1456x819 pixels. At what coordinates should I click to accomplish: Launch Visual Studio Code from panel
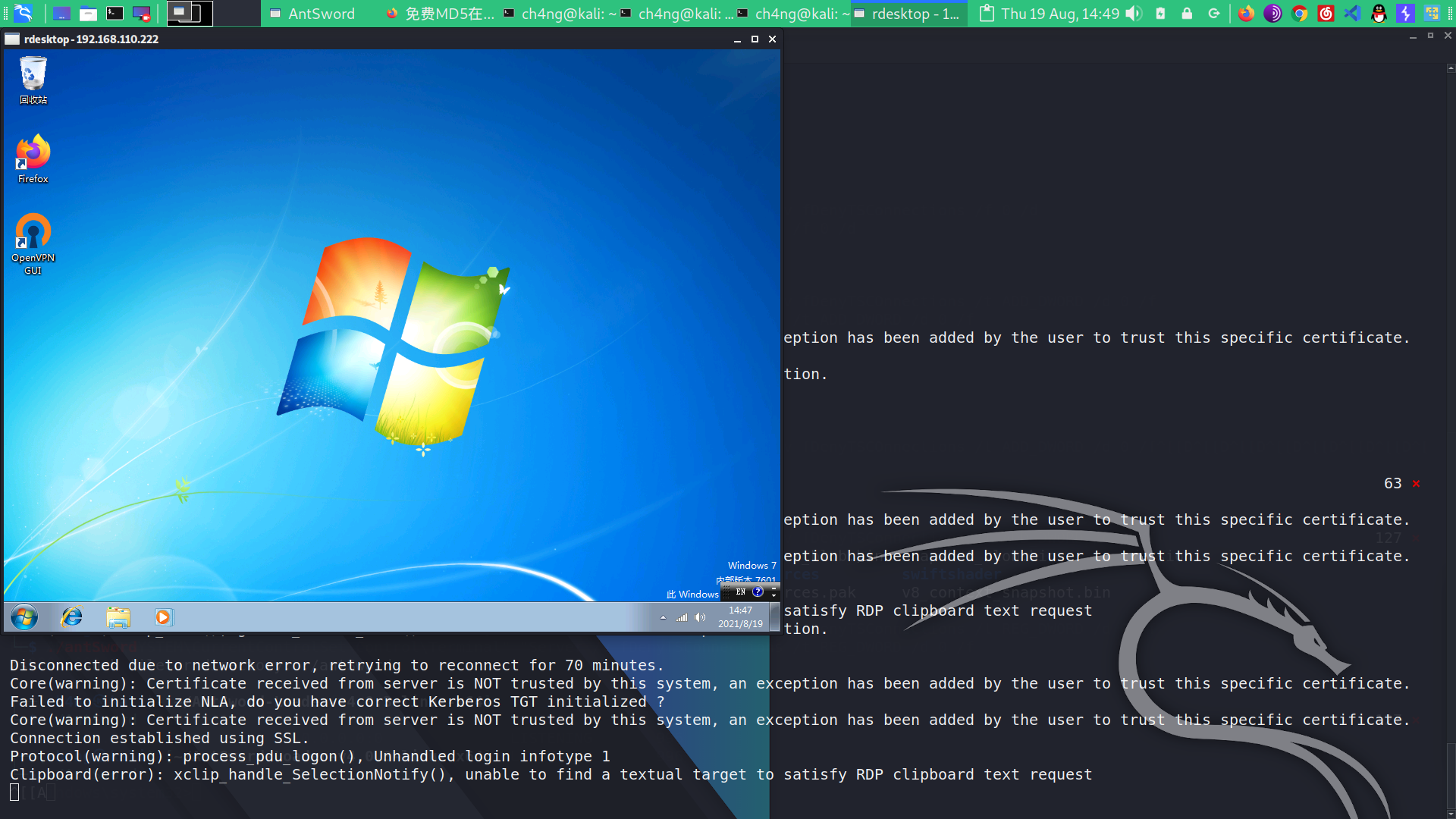pyautogui.click(x=1352, y=13)
